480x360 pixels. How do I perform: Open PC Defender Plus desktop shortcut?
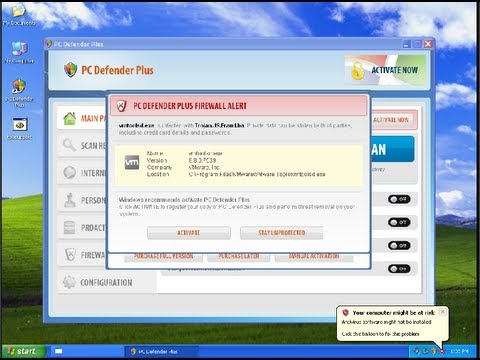click(x=19, y=93)
